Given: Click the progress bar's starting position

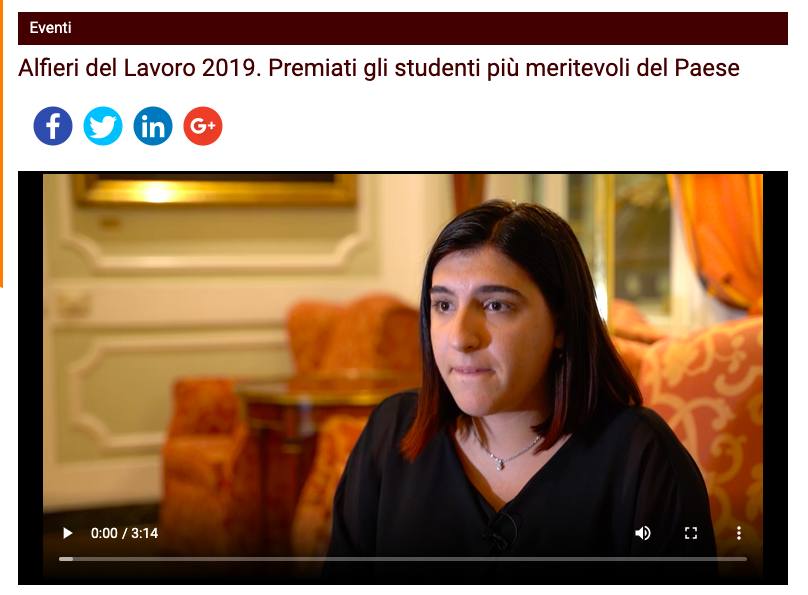Looking at the screenshot, I should tap(60, 559).
